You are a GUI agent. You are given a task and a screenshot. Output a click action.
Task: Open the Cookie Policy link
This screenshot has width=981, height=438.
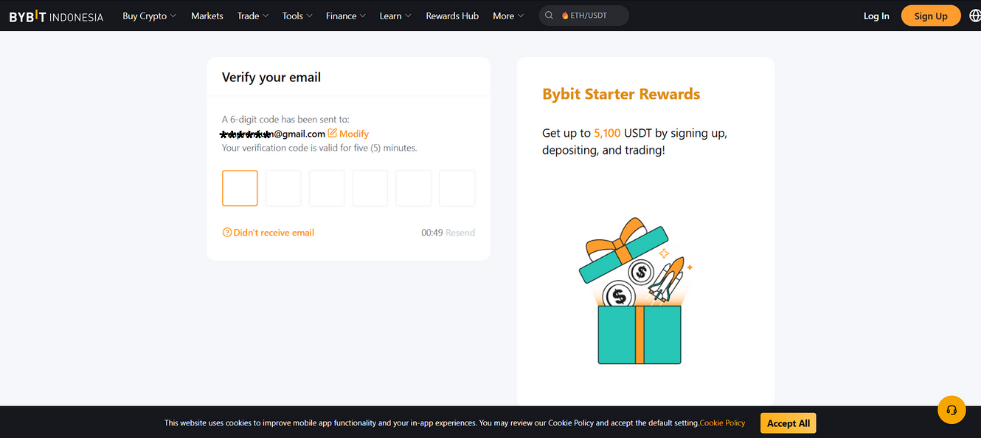722,423
